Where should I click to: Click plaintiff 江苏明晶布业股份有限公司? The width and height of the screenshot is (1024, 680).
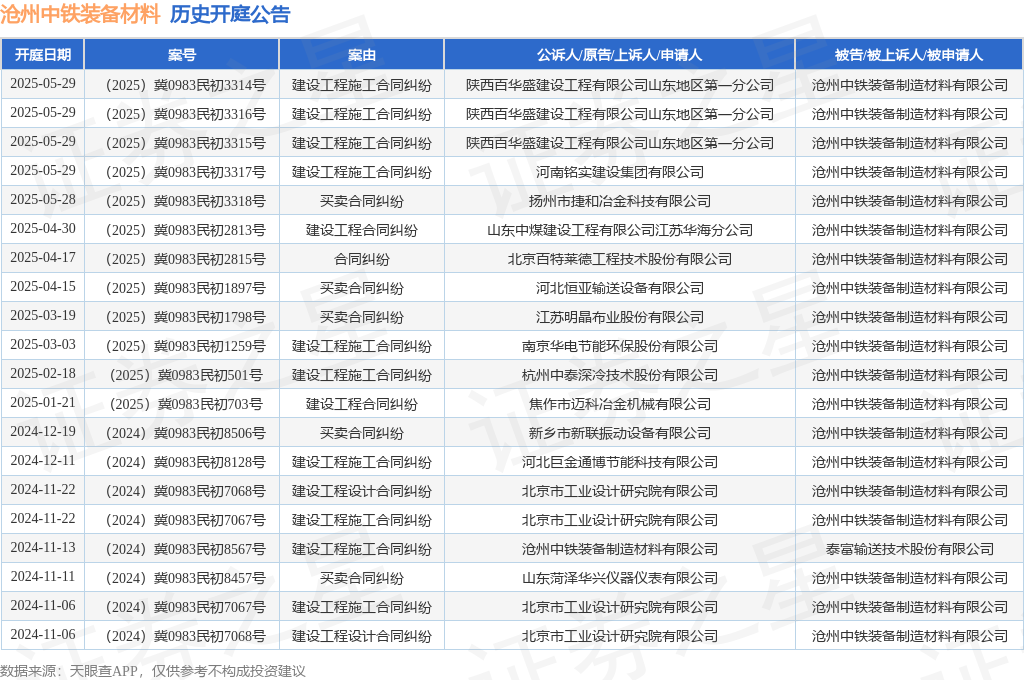point(620,317)
